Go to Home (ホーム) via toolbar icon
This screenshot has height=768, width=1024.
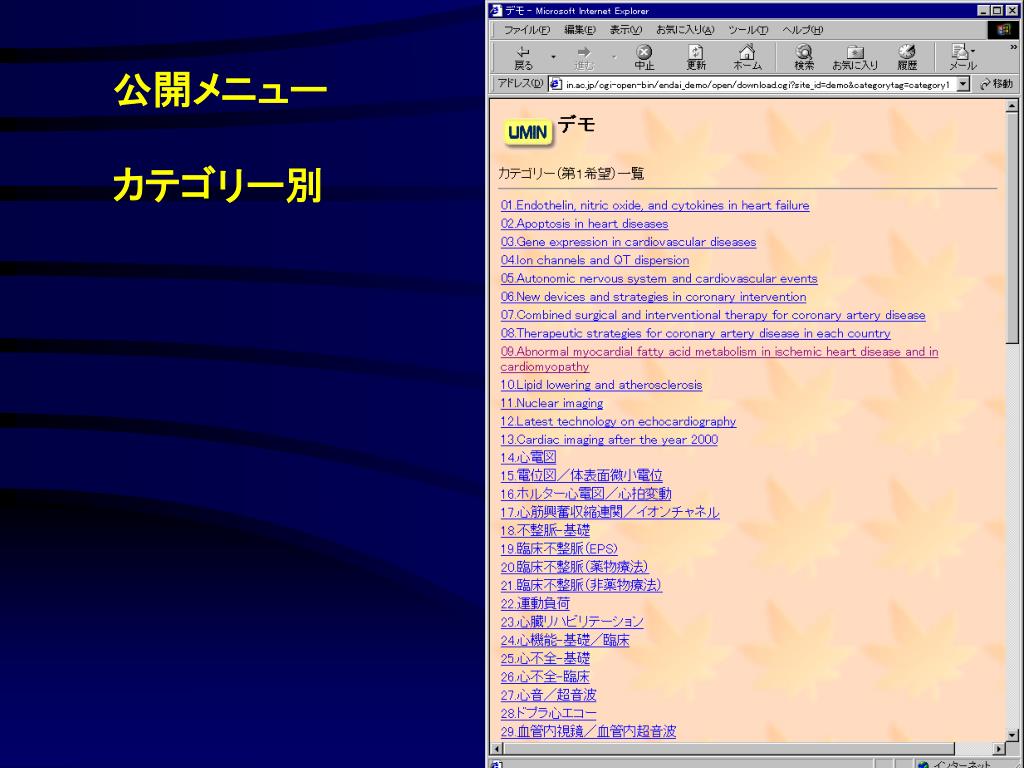pos(747,57)
